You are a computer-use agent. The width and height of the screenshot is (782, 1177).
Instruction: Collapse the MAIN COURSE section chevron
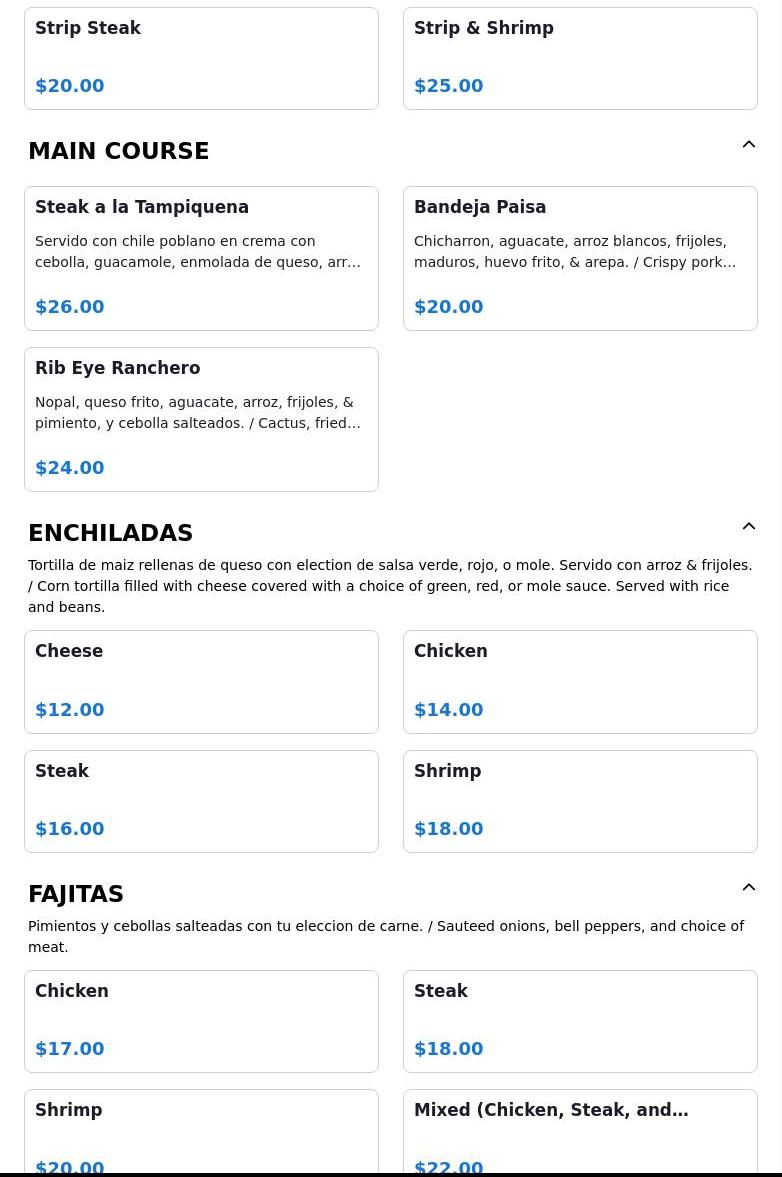pyautogui.click(x=748, y=144)
